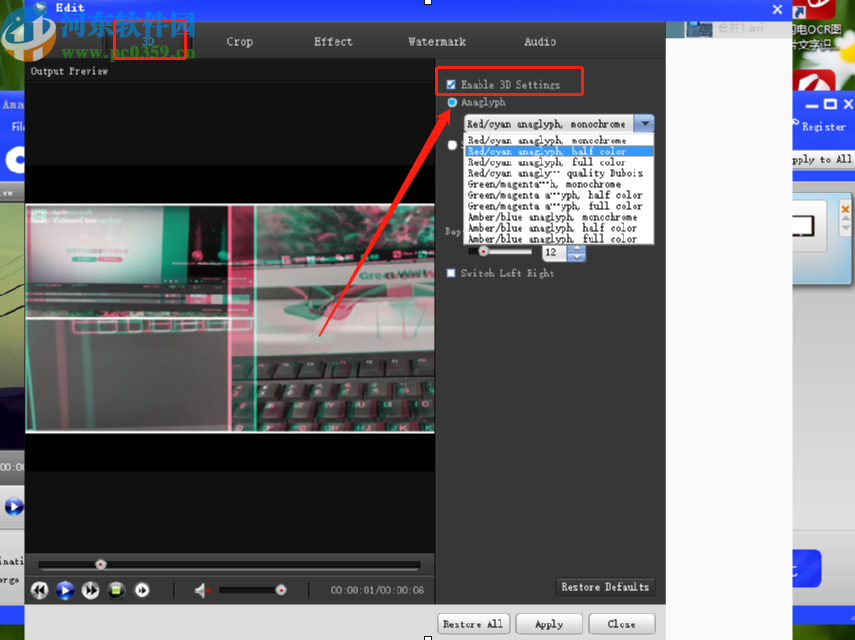Viewport: 855px width, 640px height.
Task: Click Apply to All in background window
Action: 822,159
